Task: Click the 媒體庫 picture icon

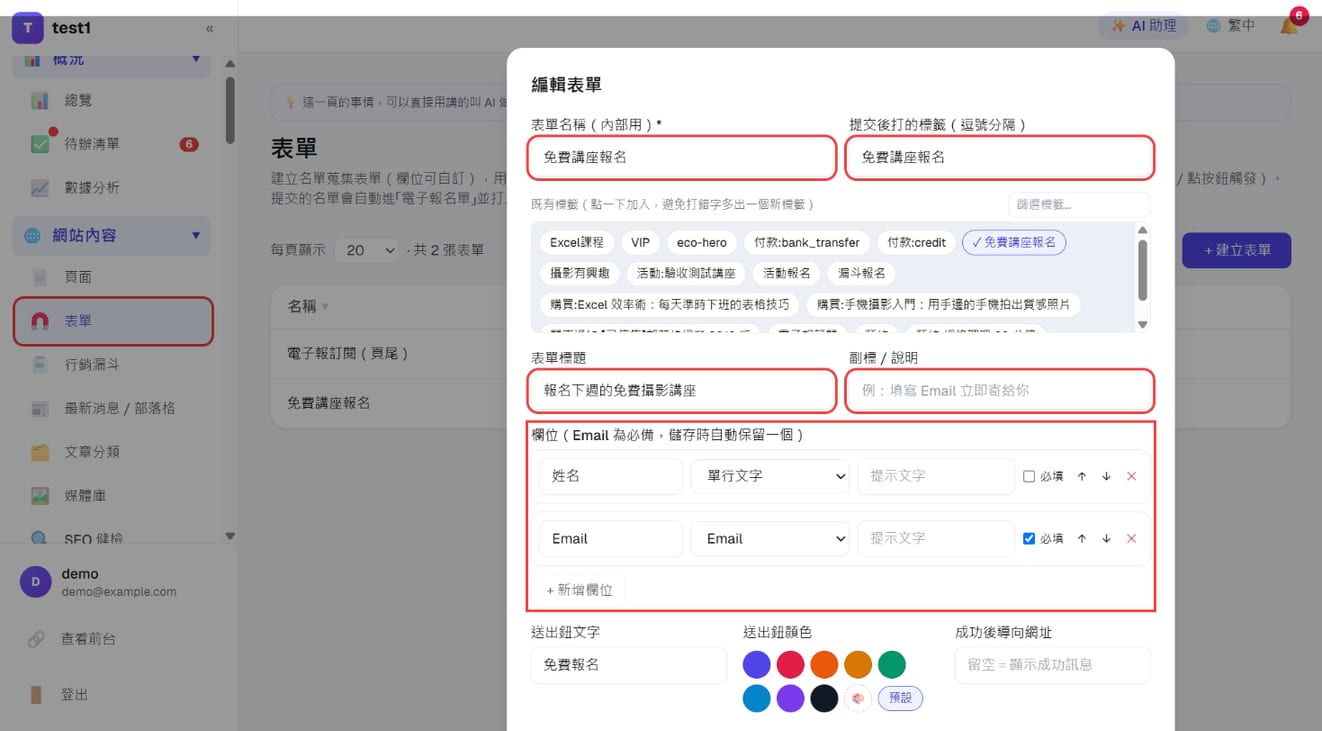Action: 40,495
